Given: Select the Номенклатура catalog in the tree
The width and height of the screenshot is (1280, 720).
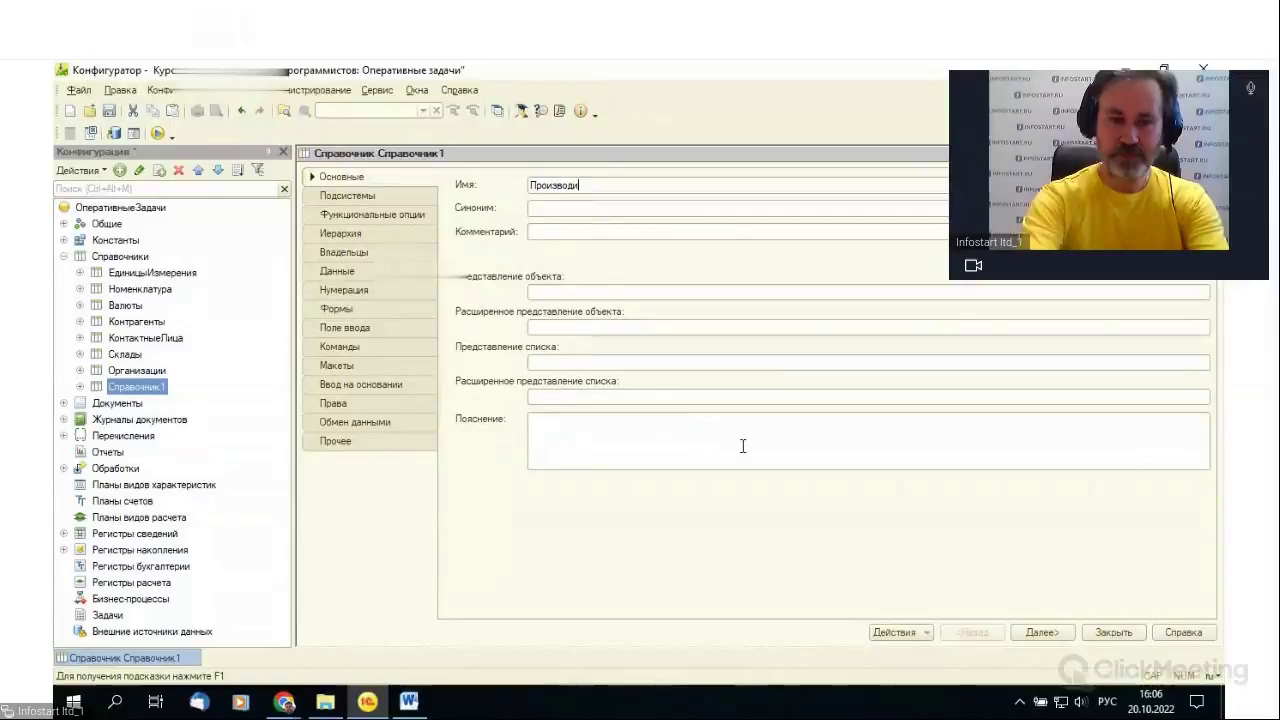Looking at the screenshot, I should coord(140,289).
